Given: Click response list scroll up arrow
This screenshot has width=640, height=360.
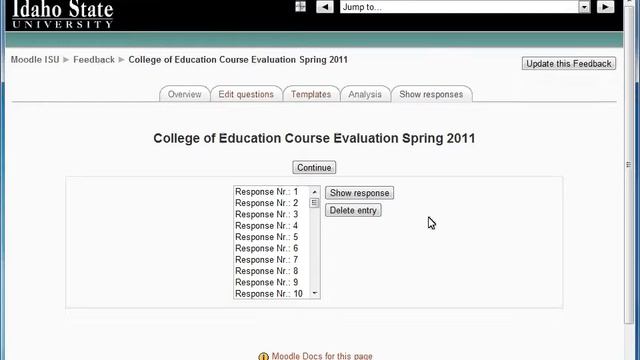Looking at the screenshot, I should coord(314,191).
